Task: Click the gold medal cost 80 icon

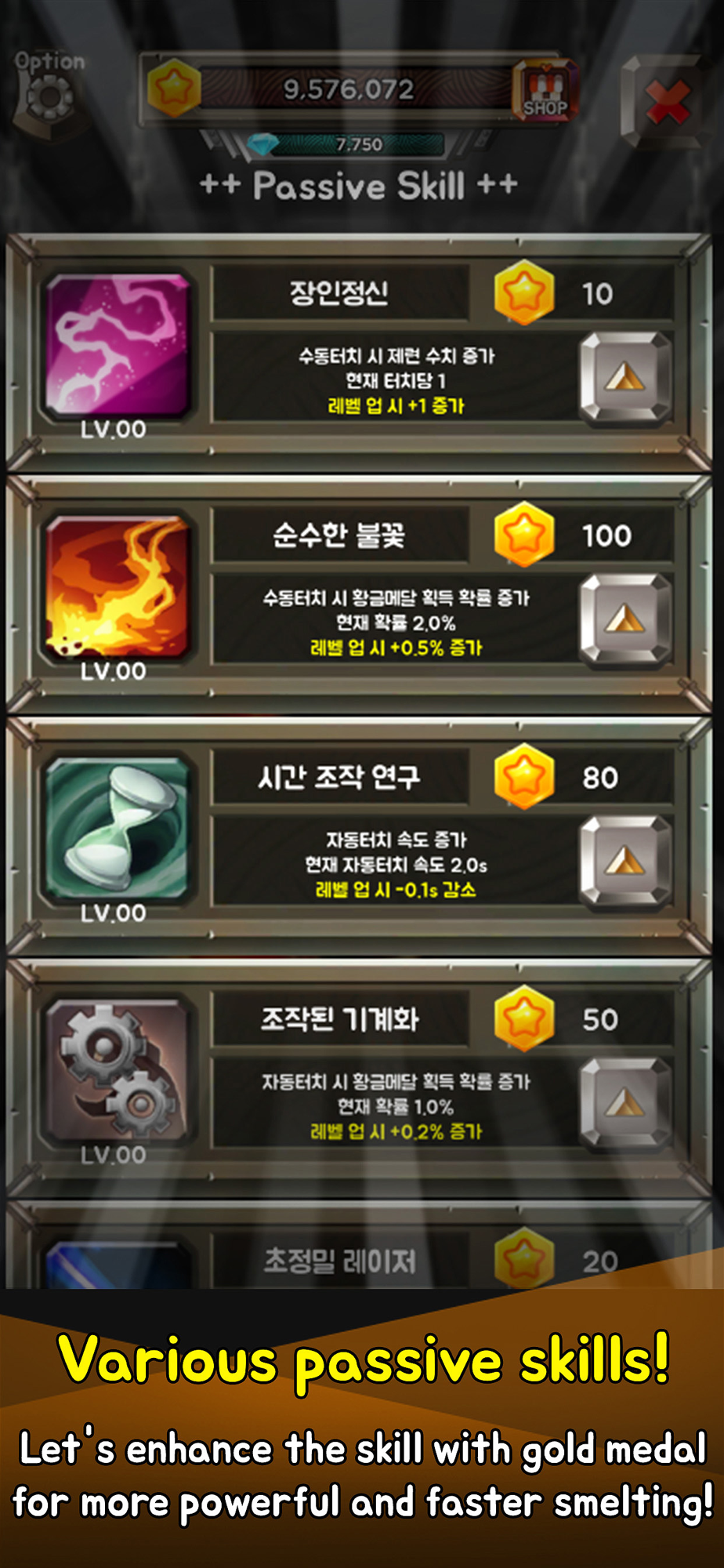Action: pyautogui.click(x=524, y=777)
